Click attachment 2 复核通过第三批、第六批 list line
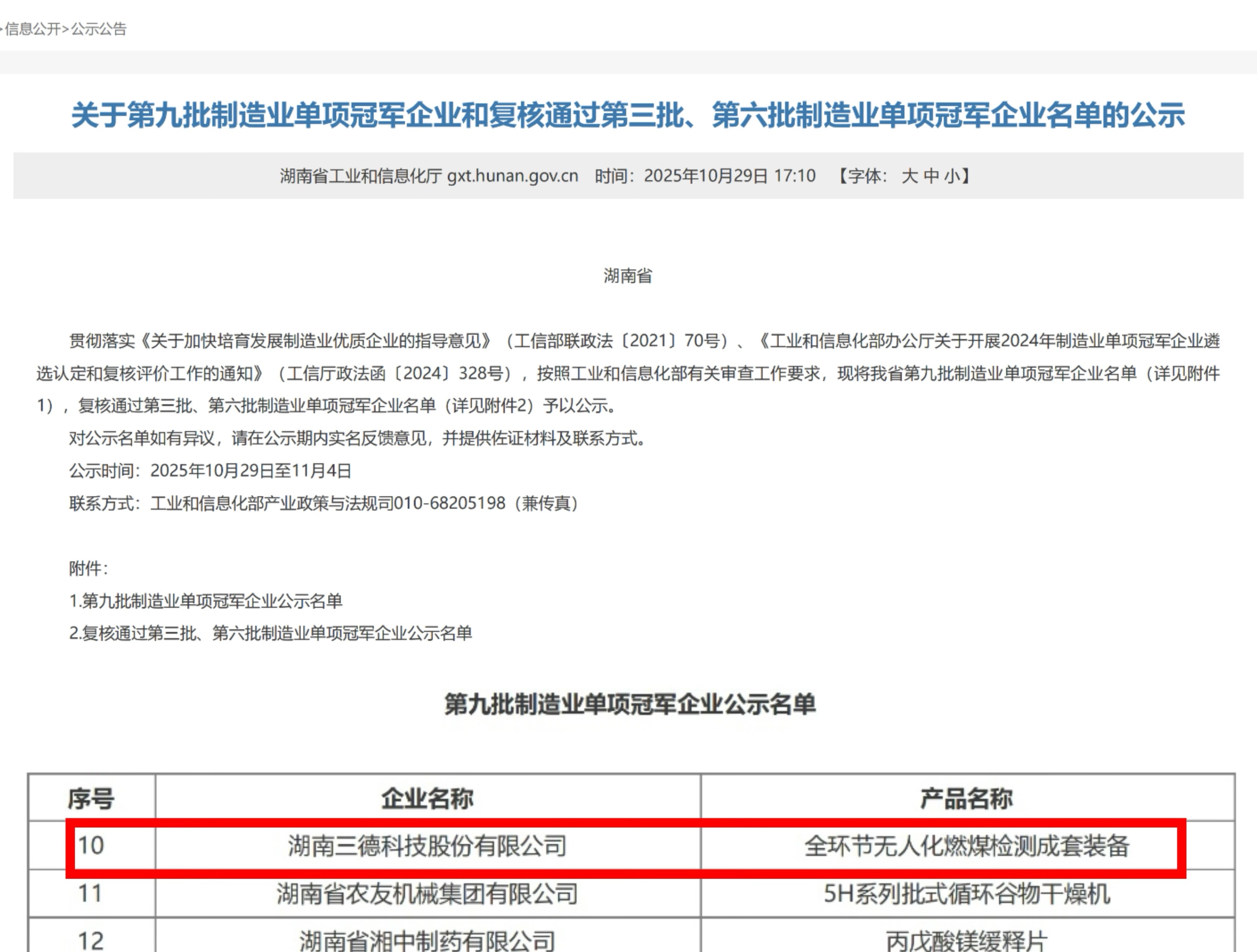Screen dimensions: 1257x952 click(x=270, y=633)
